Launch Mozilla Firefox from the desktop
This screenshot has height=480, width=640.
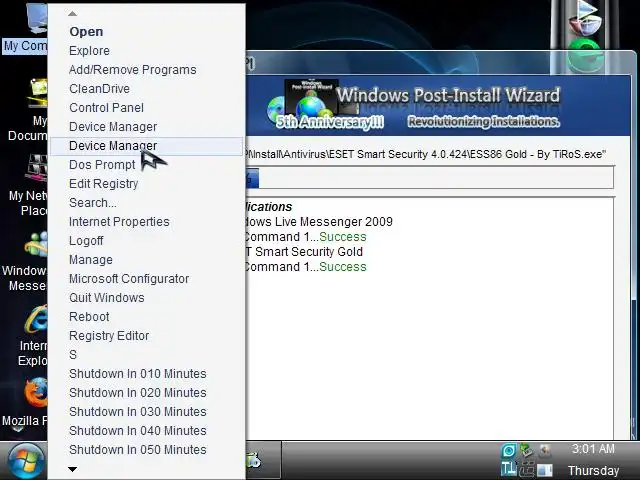[37, 393]
